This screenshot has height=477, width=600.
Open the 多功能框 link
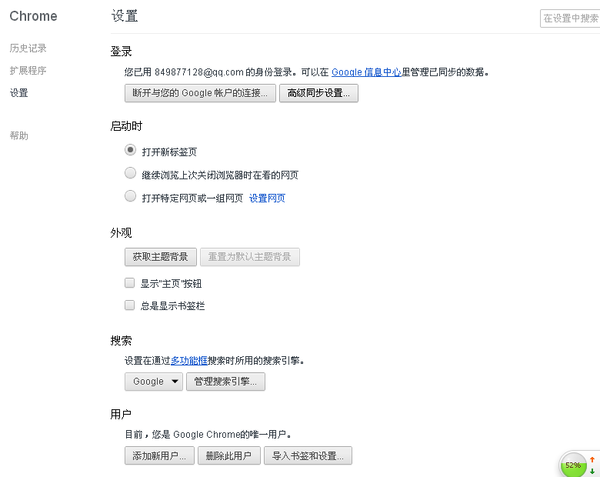click(x=189, y=360)
